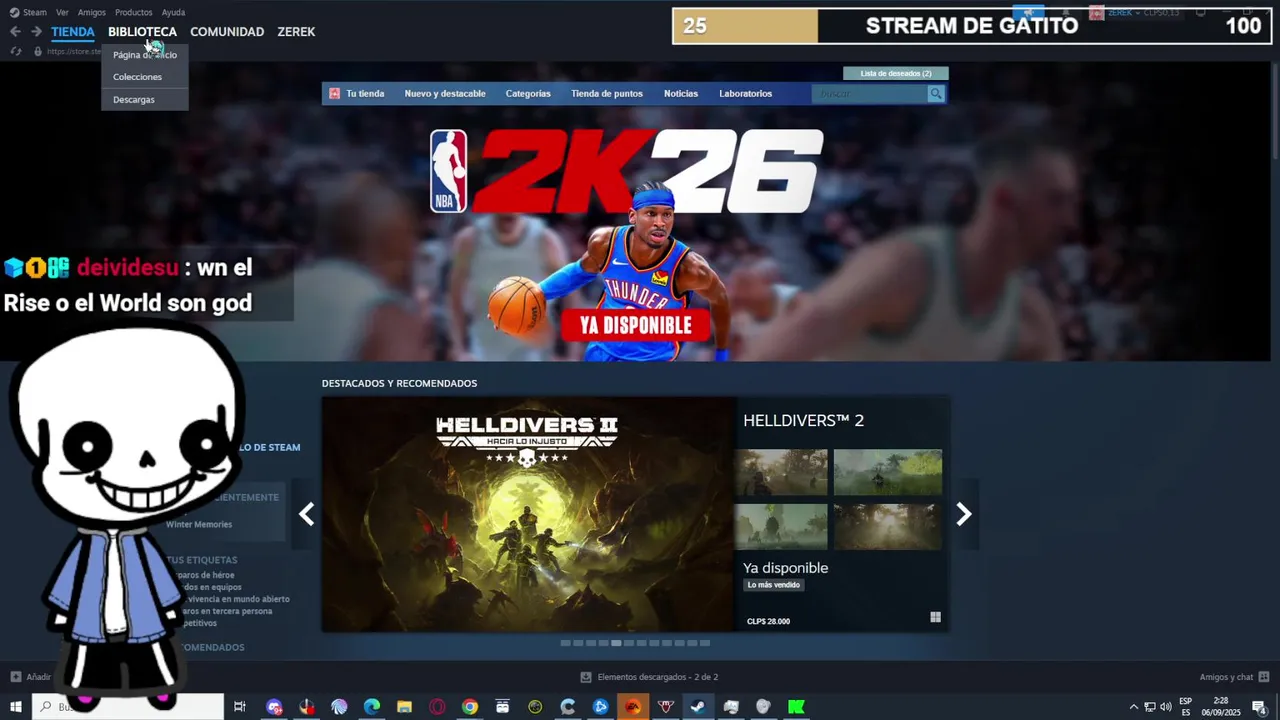This screenshot has height=720, width=1280.
Task: Switch to Steam via its taskbar icon
Action: tap(698, 707)
